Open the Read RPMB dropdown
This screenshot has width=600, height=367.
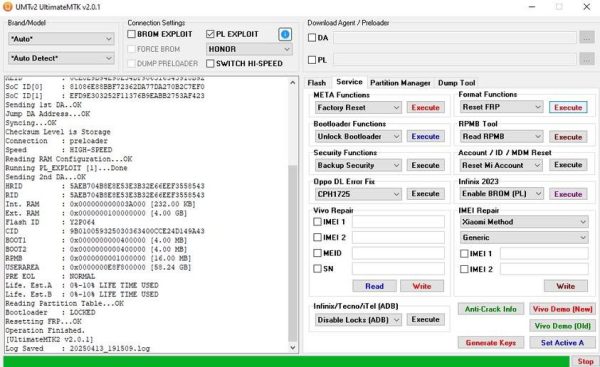pyautogui.click(x=501, y=137)
